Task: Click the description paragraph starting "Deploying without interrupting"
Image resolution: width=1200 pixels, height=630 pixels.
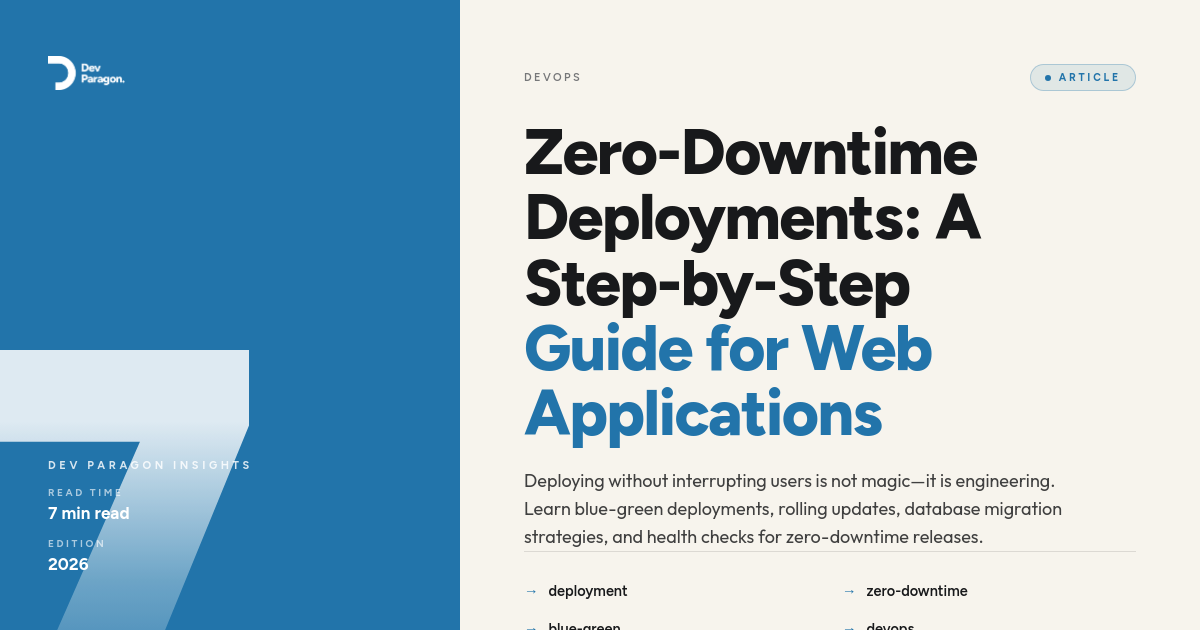Action: [793, 509]
